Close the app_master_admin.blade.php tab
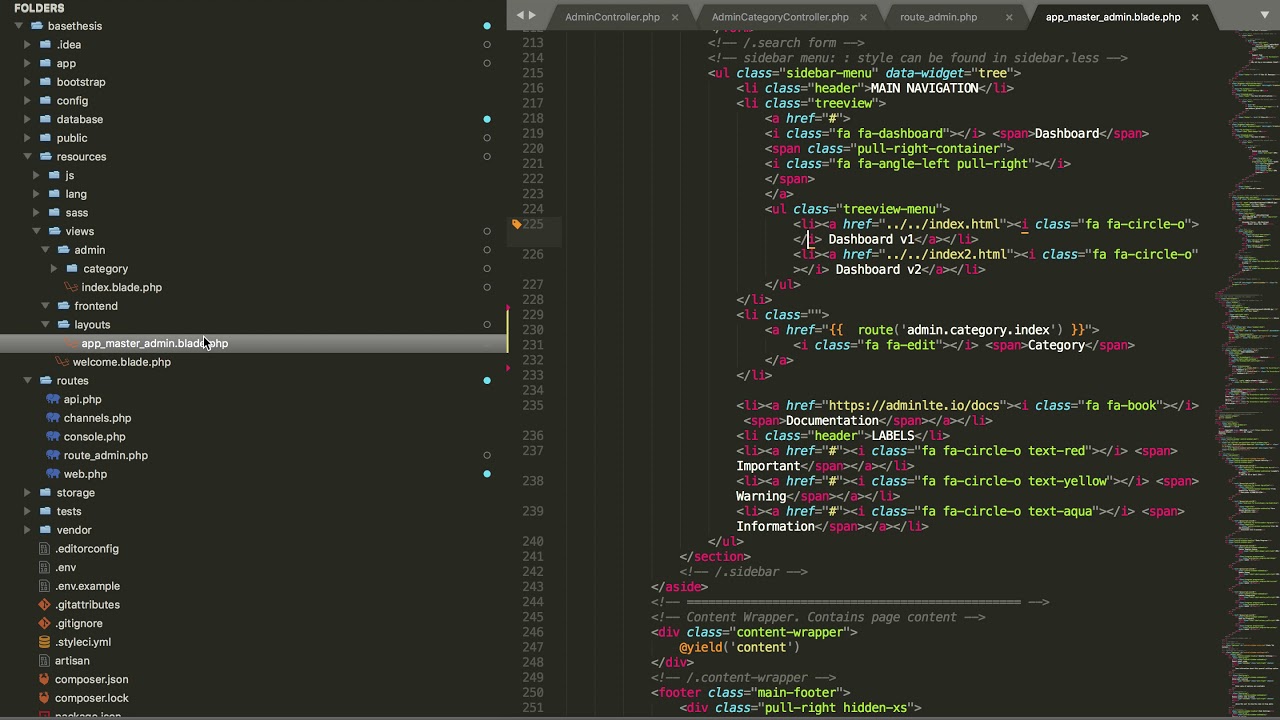The width and height of the screenshot is (1280, 720). click(x=1194, y=17)
